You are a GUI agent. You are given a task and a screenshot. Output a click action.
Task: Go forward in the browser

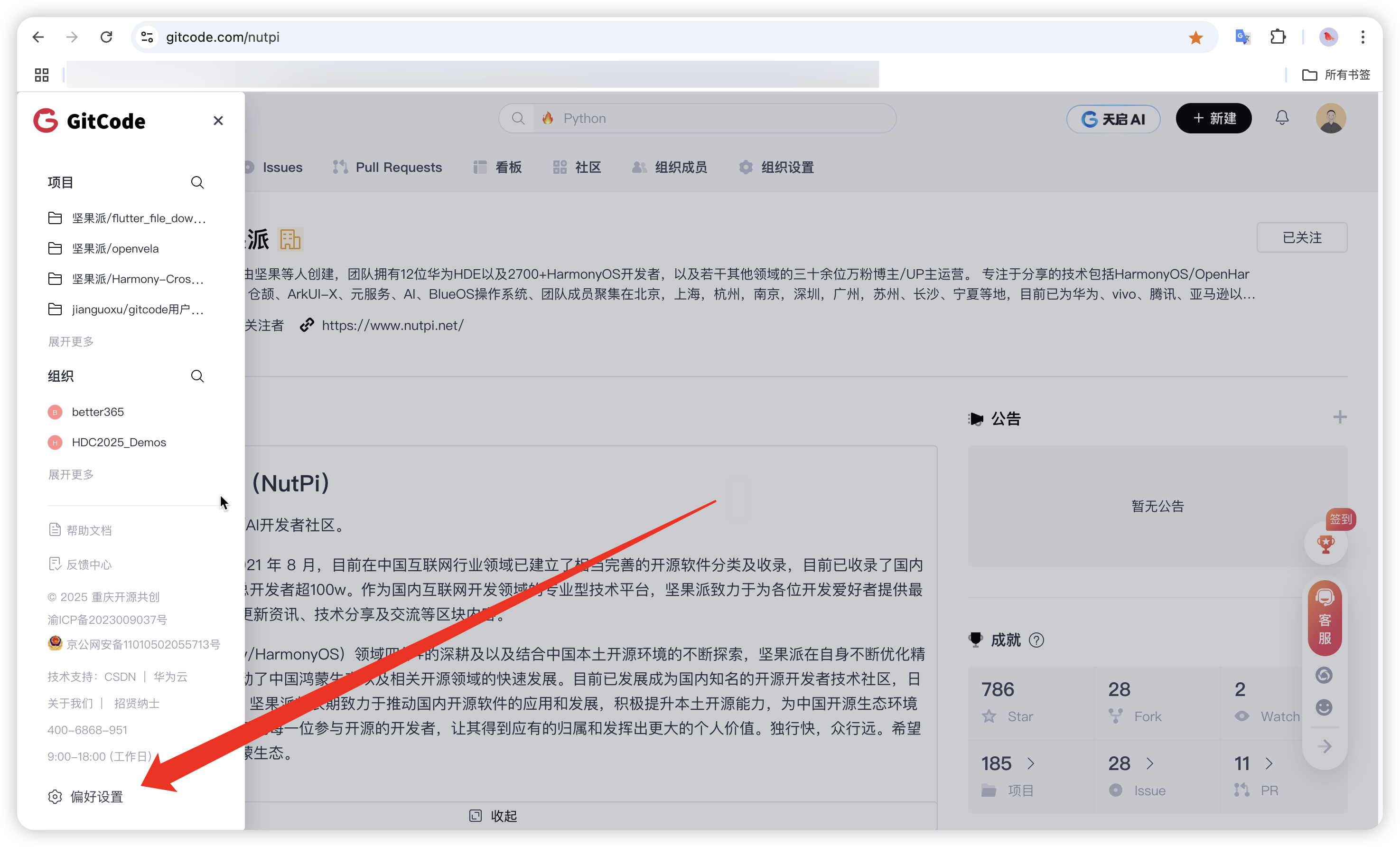point(72,37)
